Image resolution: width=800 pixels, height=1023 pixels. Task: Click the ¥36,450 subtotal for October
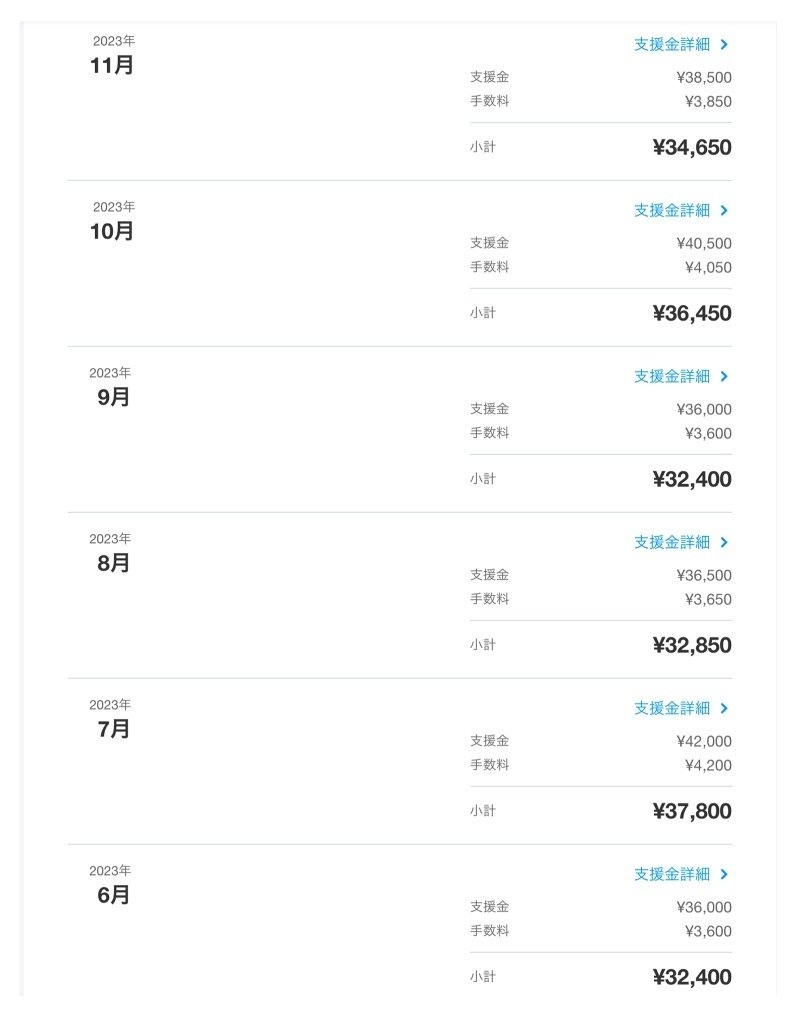[691, 314]
